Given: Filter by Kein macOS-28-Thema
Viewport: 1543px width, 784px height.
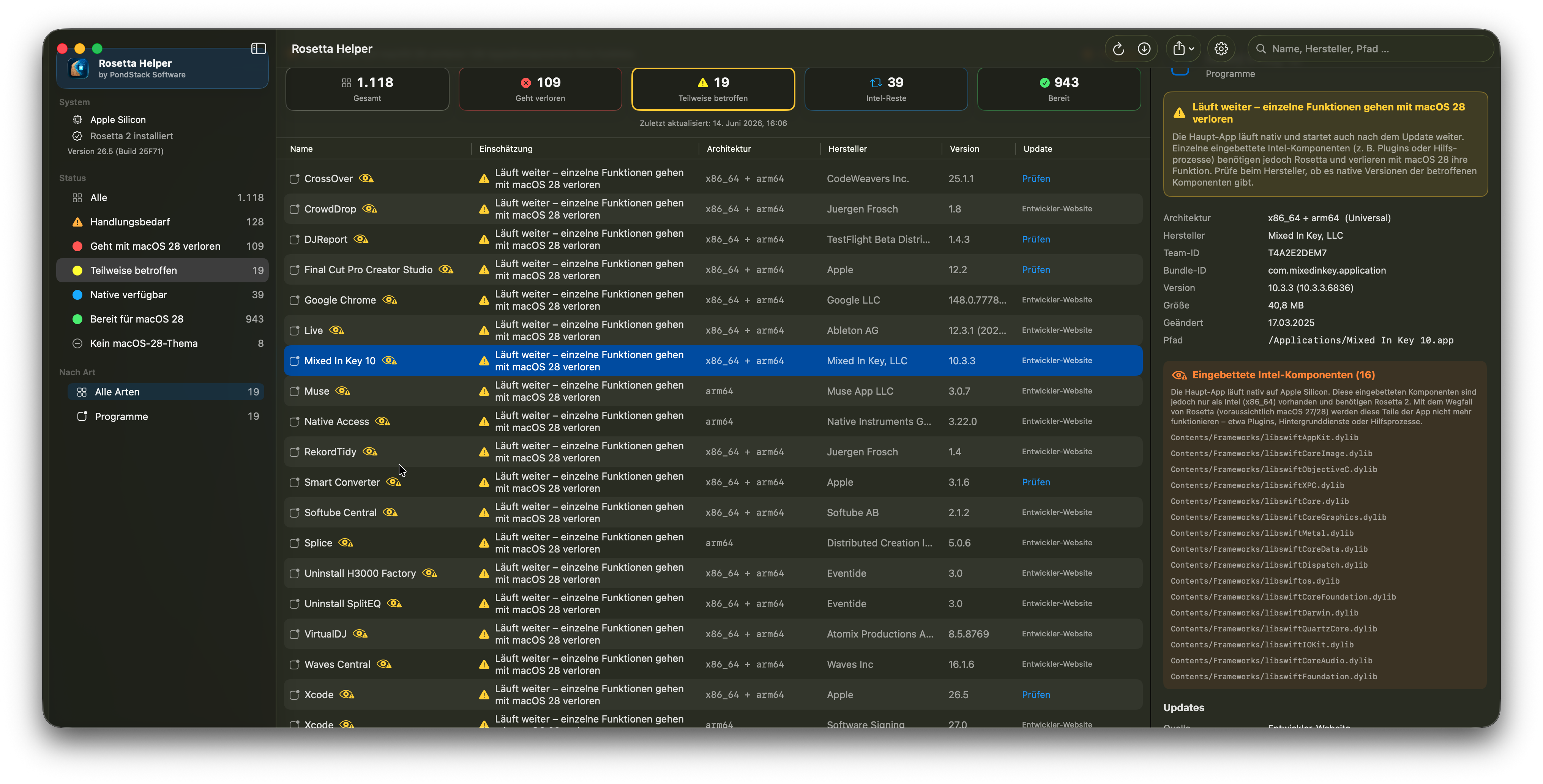Looking at the screenshot, I should pyautogui.click(x=163, y=343).
